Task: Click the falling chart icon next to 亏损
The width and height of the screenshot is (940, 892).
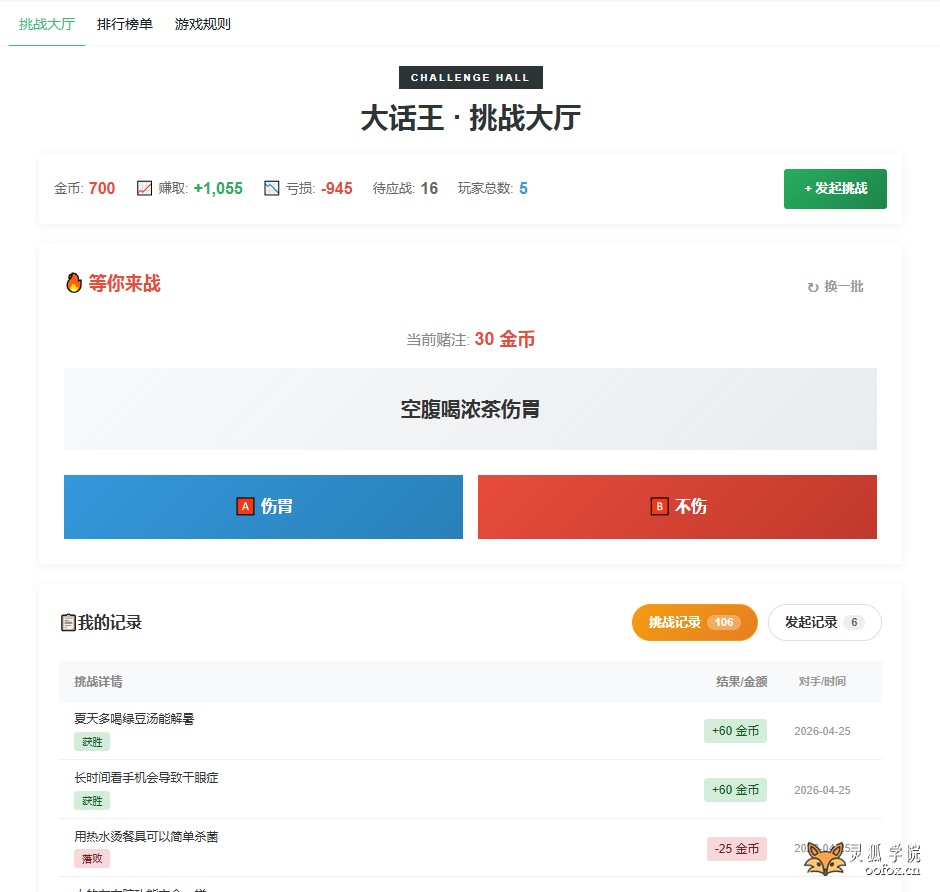Action: 272,188
